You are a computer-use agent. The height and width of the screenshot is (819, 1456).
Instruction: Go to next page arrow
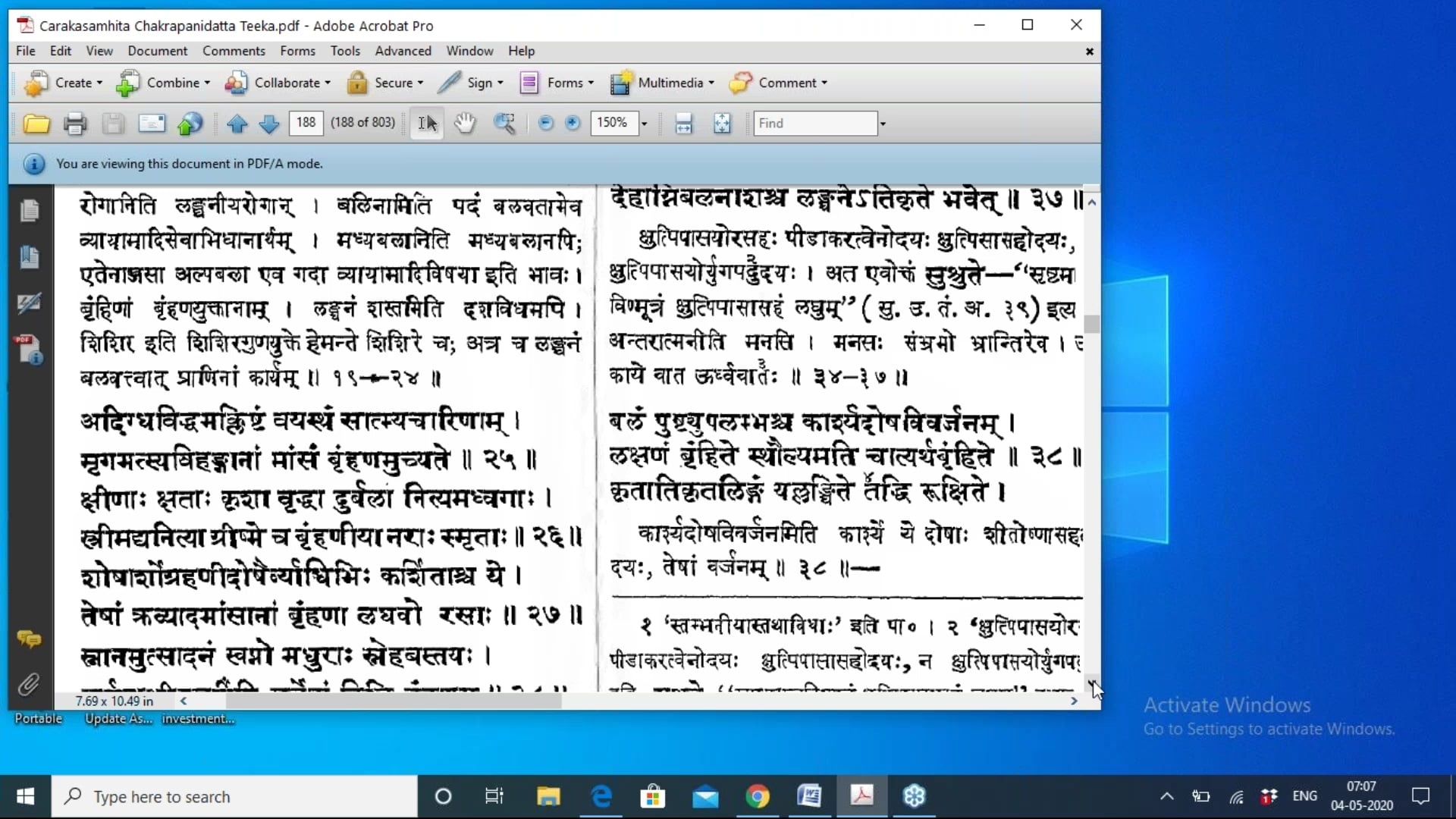[269, 124]
